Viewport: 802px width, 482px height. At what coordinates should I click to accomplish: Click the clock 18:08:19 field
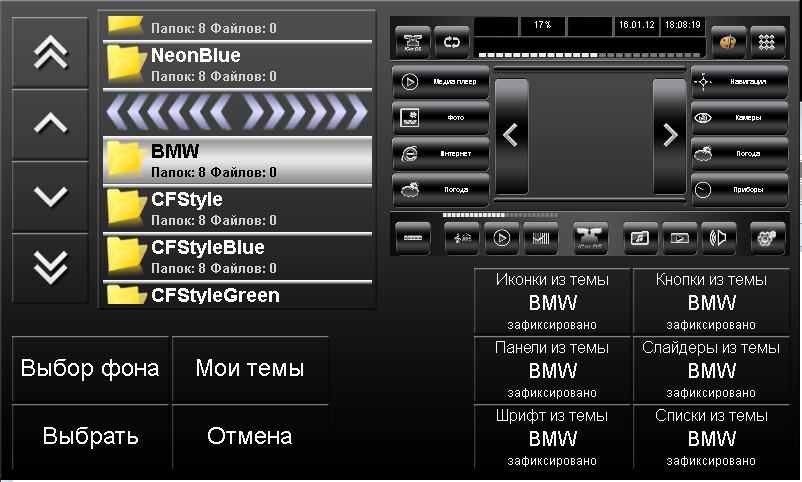click(682, 26)
